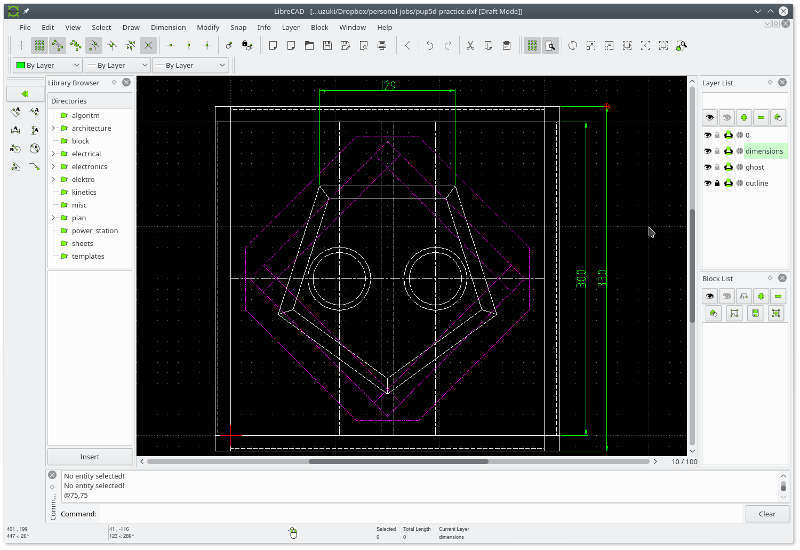The image size is (800, 550).
Task: Show all layers in Layer List
Action: tap(710, 118)
